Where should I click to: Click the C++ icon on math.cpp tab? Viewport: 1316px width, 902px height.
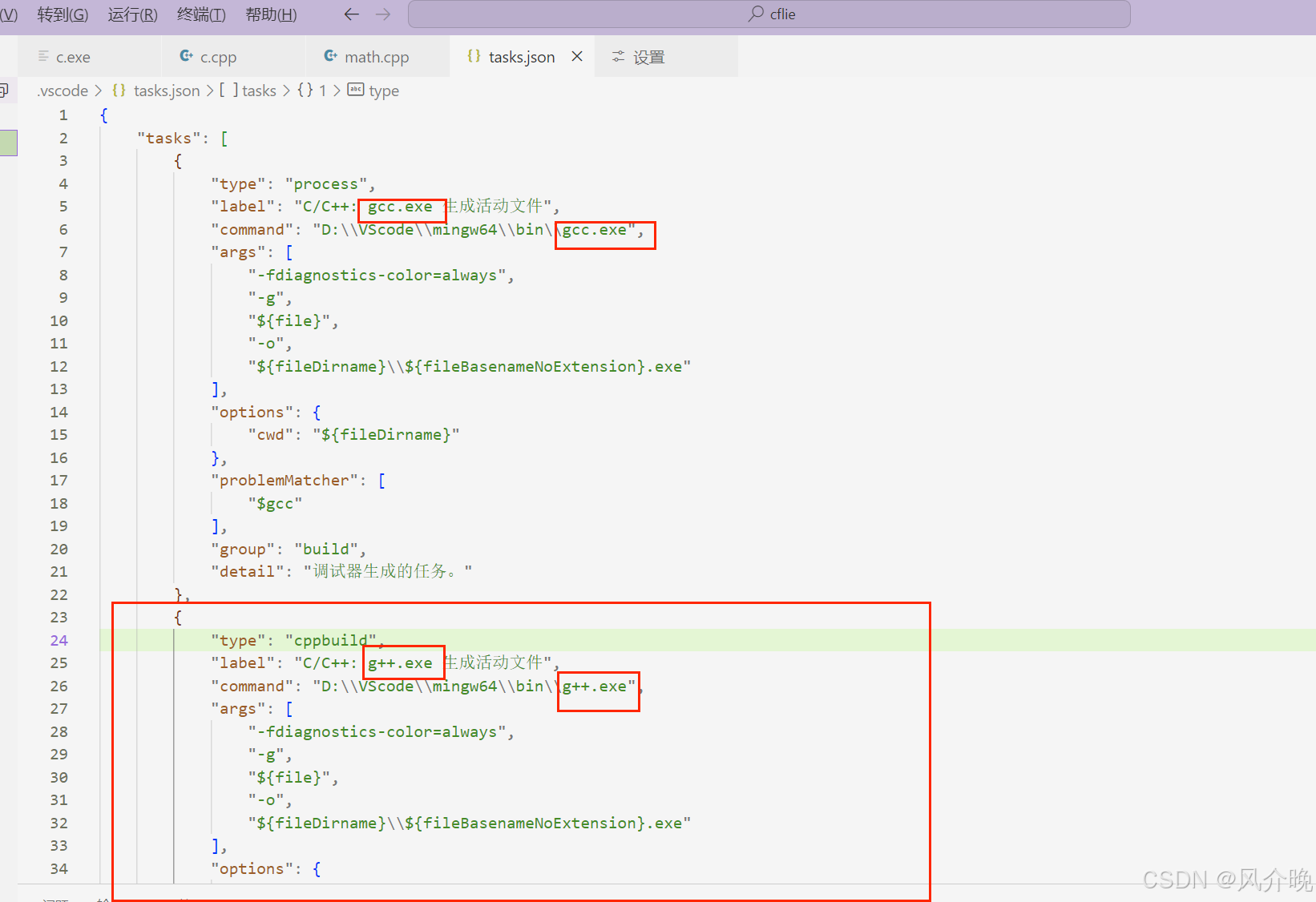[x=330, y=56]
